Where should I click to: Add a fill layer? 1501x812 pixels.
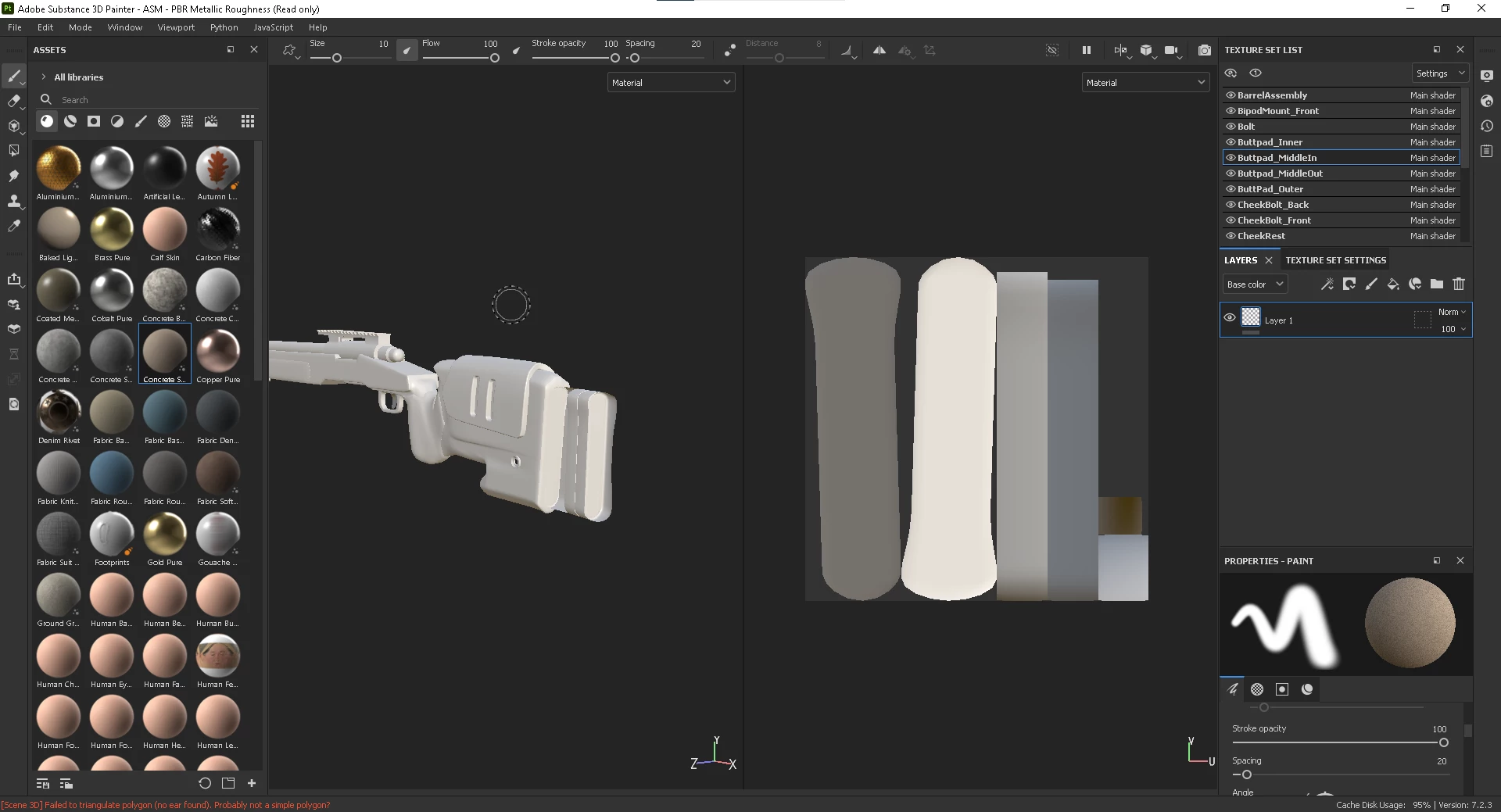pyautogui.click(x=1393, y=284)
